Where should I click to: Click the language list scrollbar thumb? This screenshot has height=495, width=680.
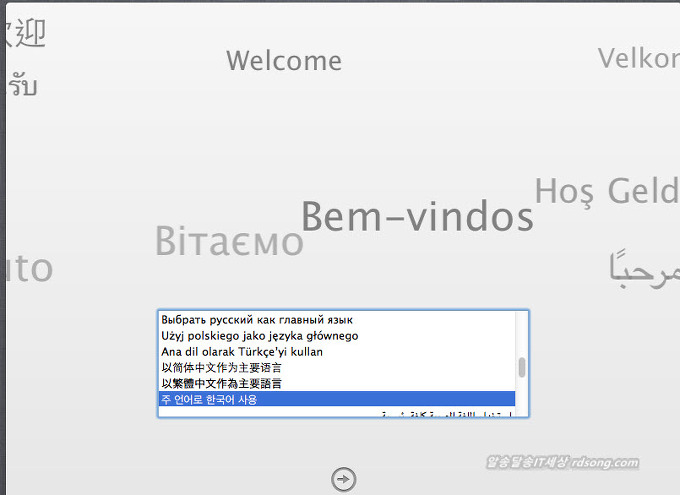coord(521,367)
